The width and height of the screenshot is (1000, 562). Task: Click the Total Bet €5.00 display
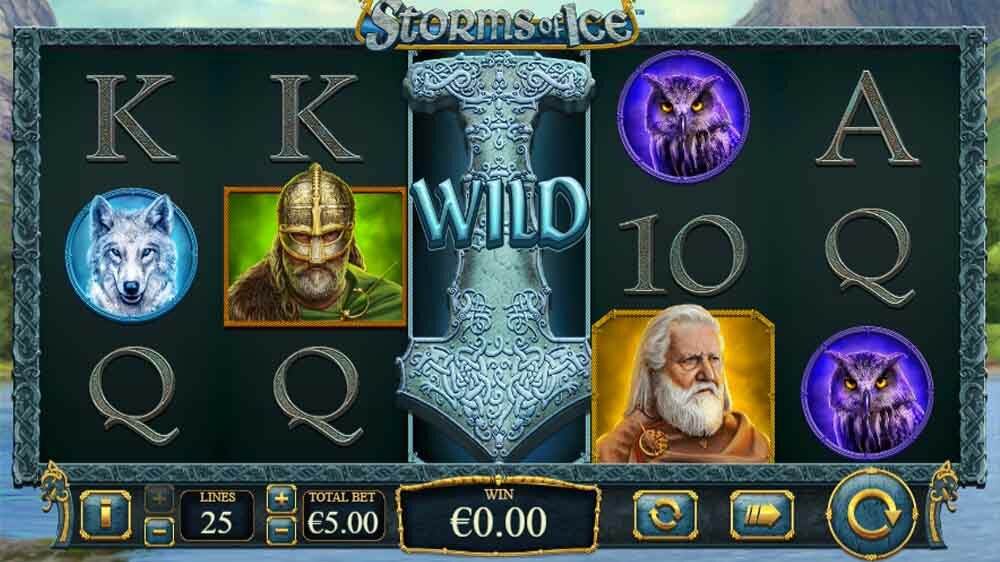[344, 516]
